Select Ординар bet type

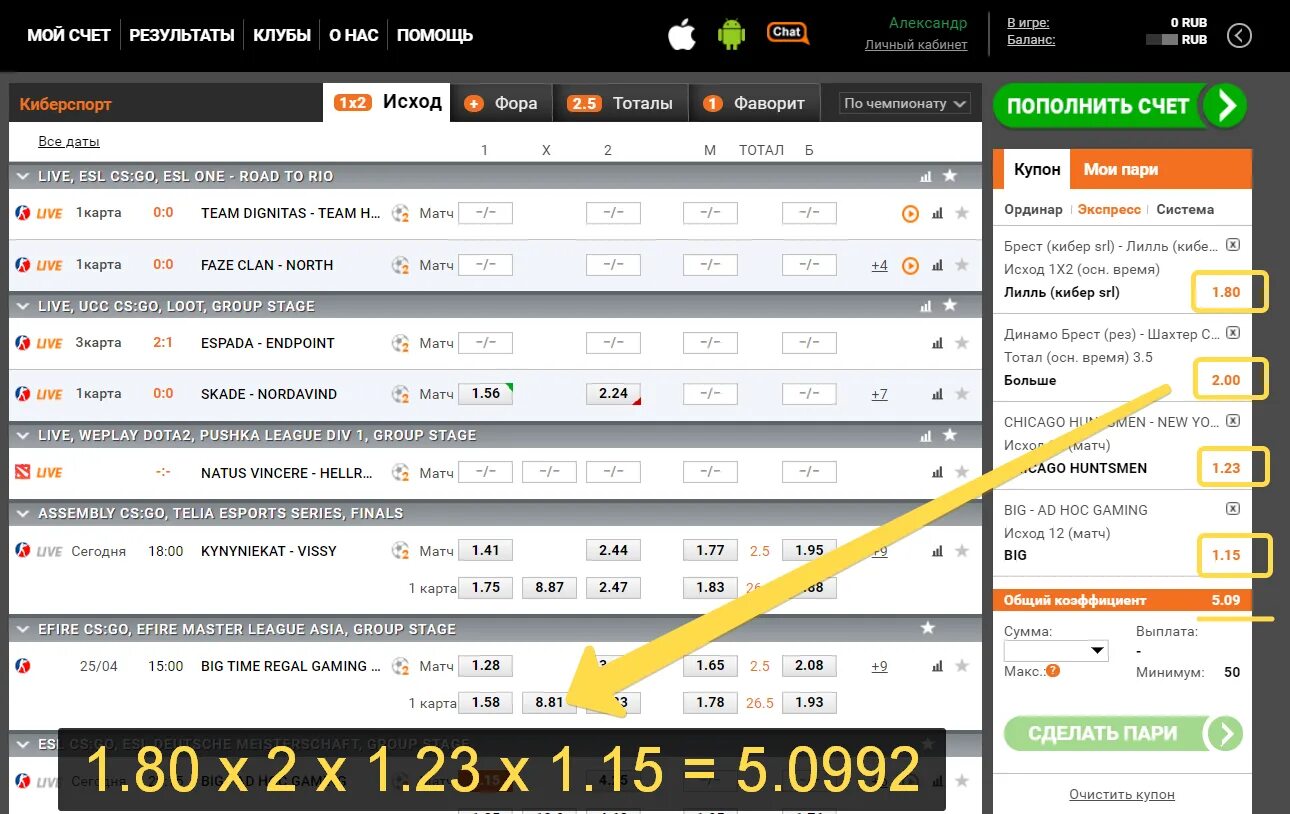(1033, 210)
